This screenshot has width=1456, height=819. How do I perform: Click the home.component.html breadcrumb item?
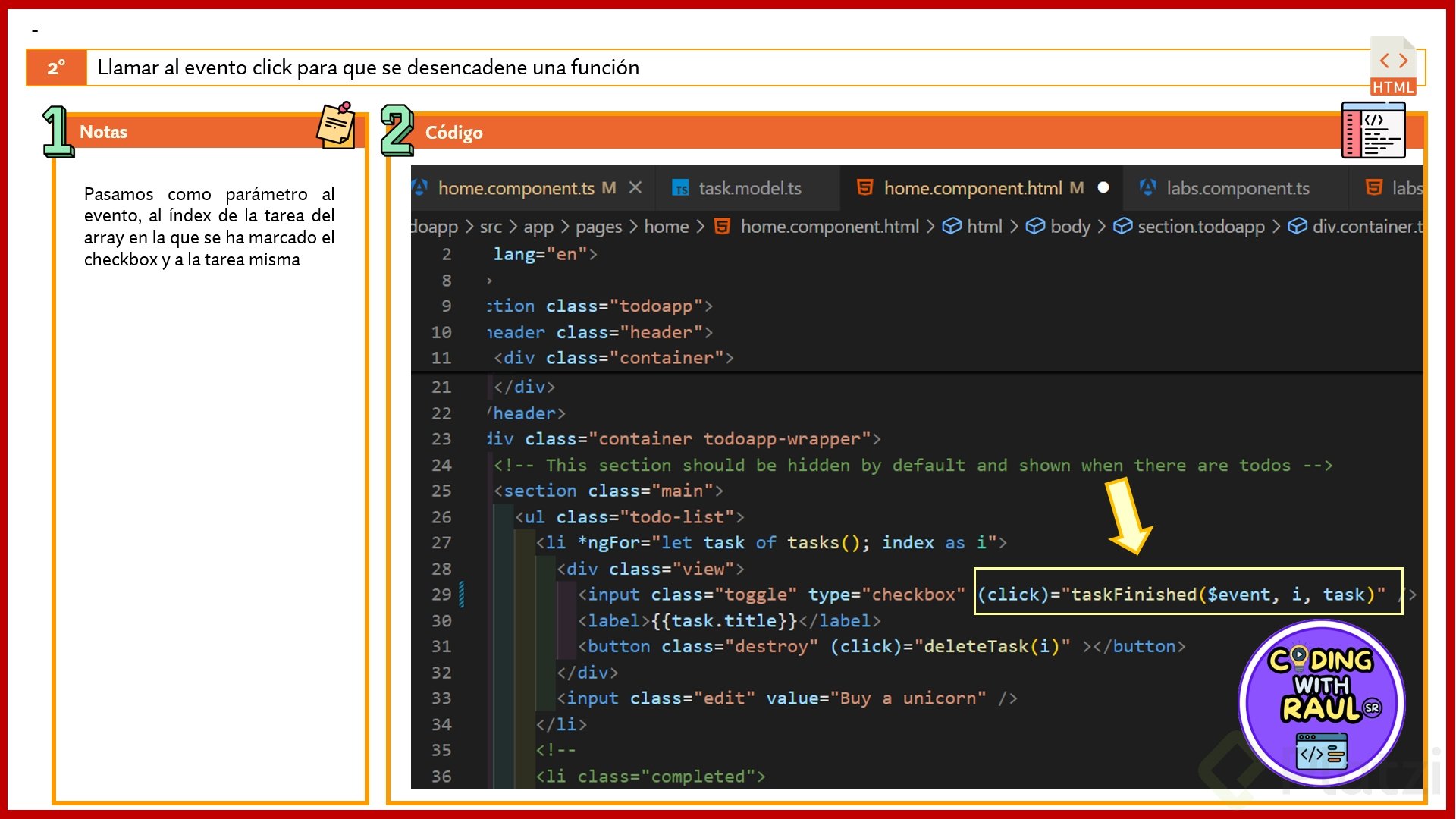[x=829, y=227]
